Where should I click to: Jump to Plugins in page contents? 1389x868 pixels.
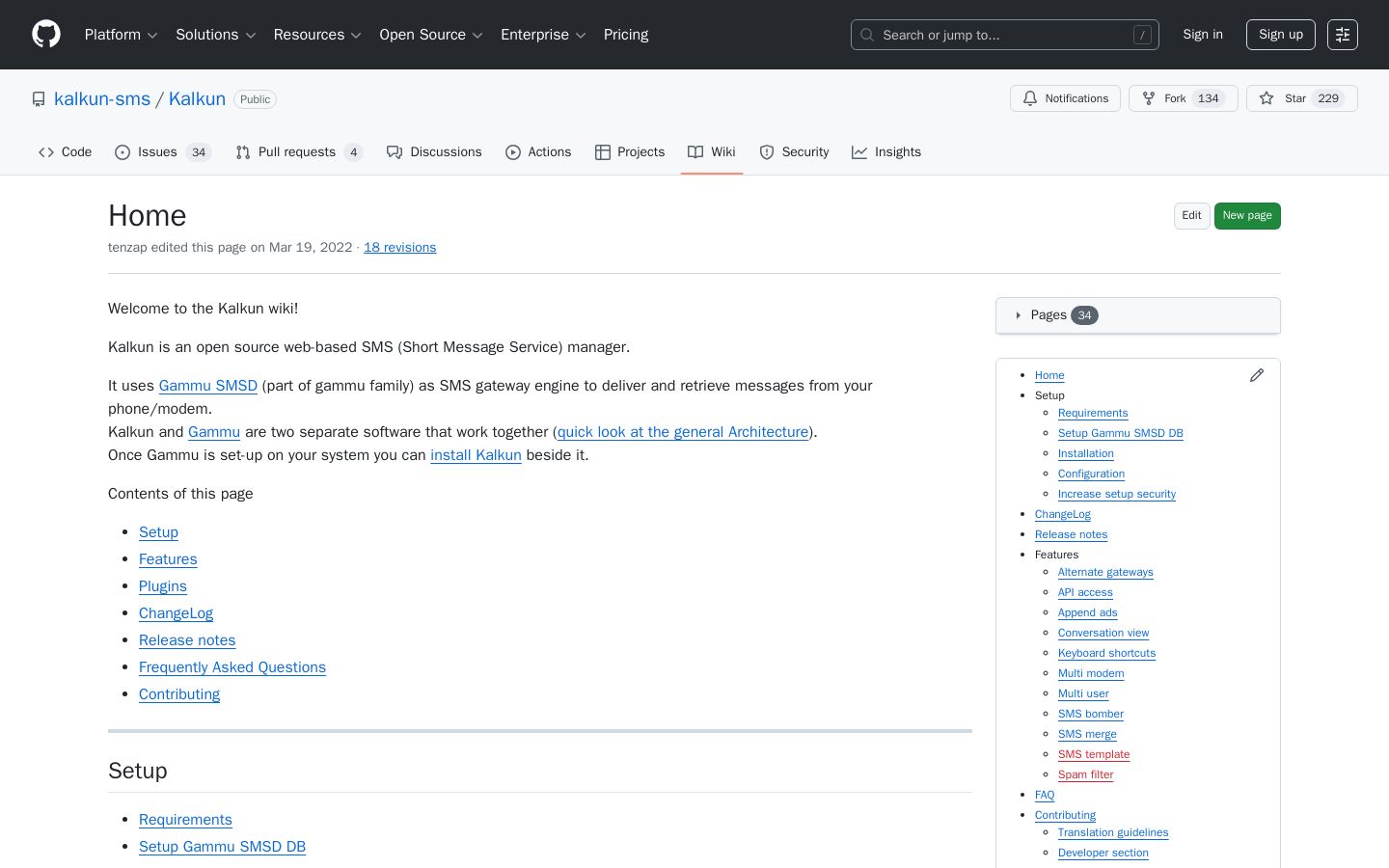coord(163,586)
